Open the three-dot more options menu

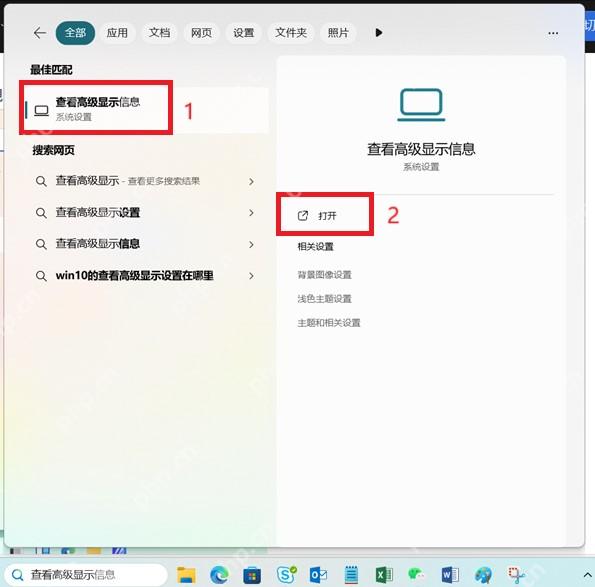pos(553,33)
